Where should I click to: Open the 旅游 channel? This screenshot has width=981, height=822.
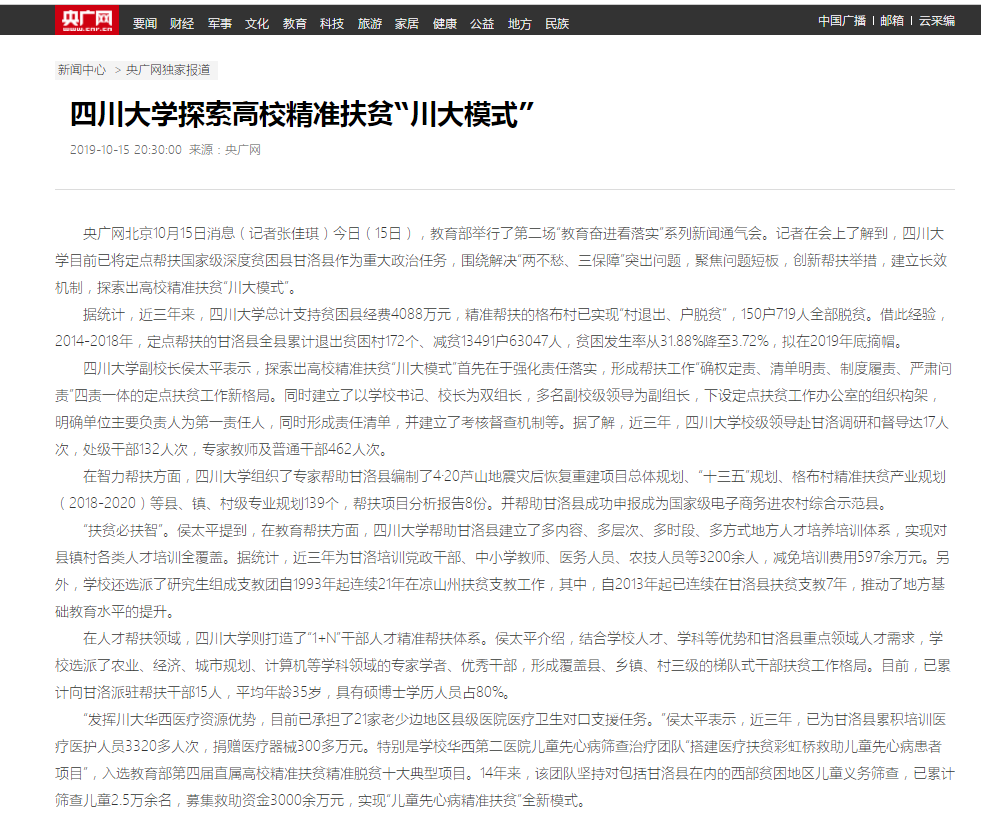pos(370,24)
